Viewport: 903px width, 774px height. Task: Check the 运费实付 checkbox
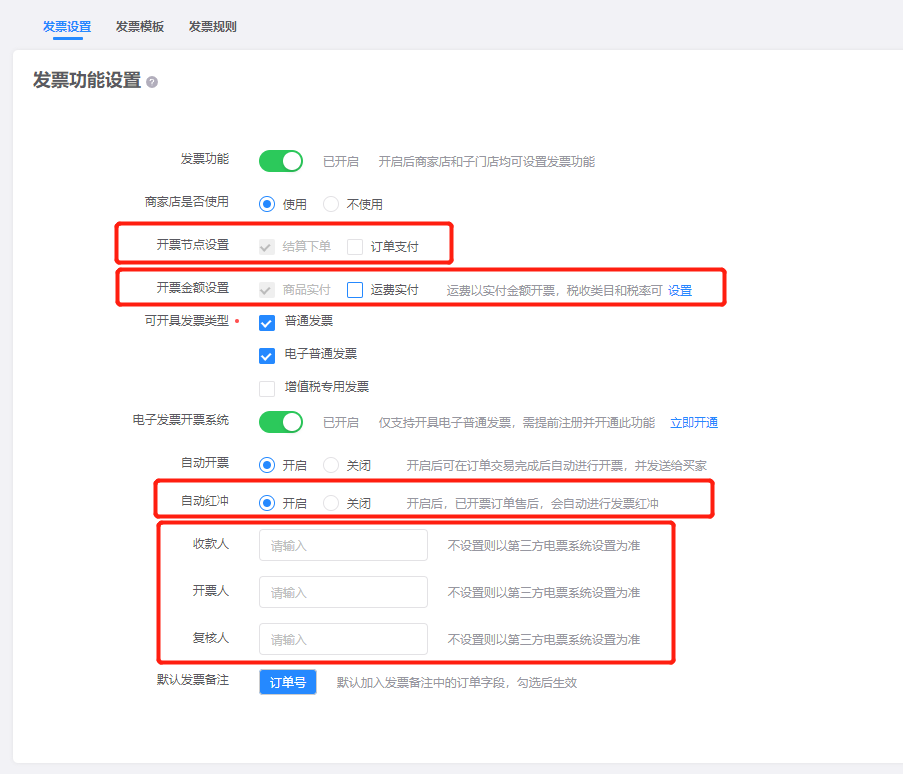(355, 290)
